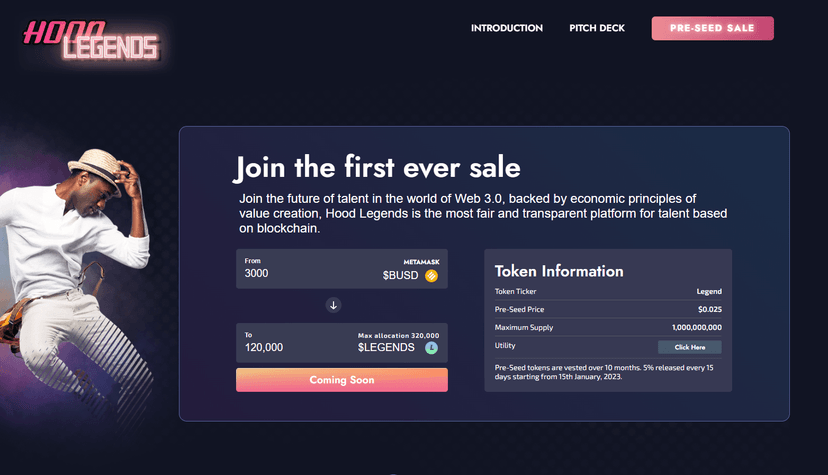Select the $BUSD currency label
This screenshot has height=475, width=828.
tap(400, 276)
